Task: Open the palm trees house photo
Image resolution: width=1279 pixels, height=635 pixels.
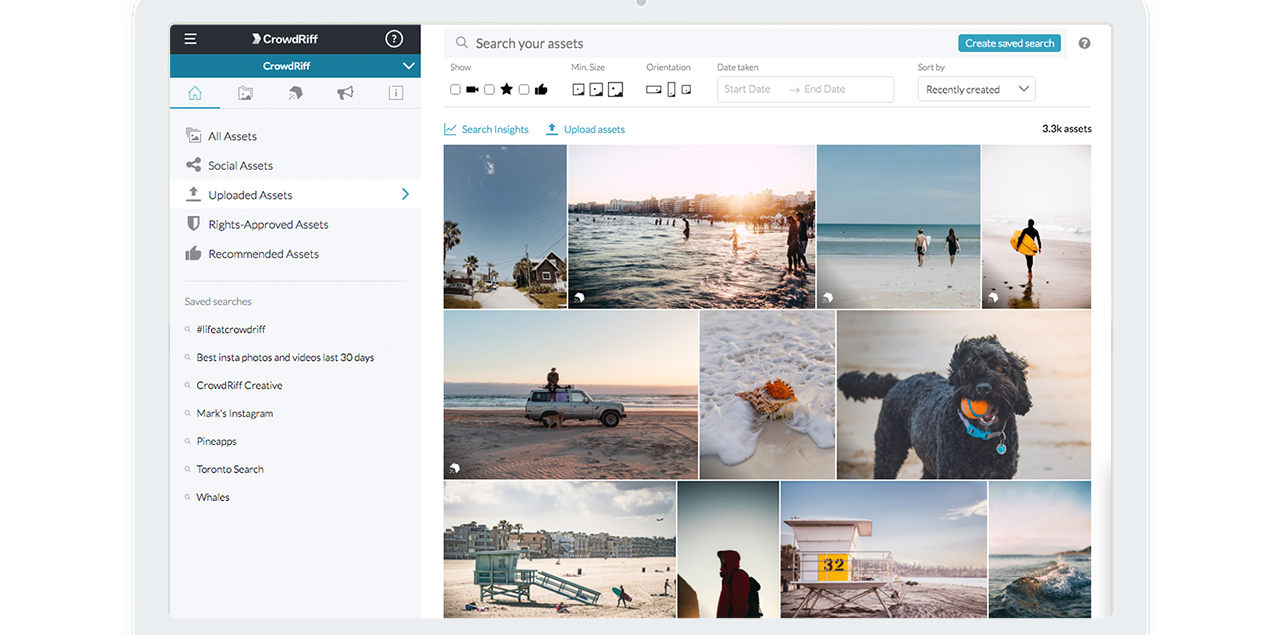Action: (x=505, y=227)
